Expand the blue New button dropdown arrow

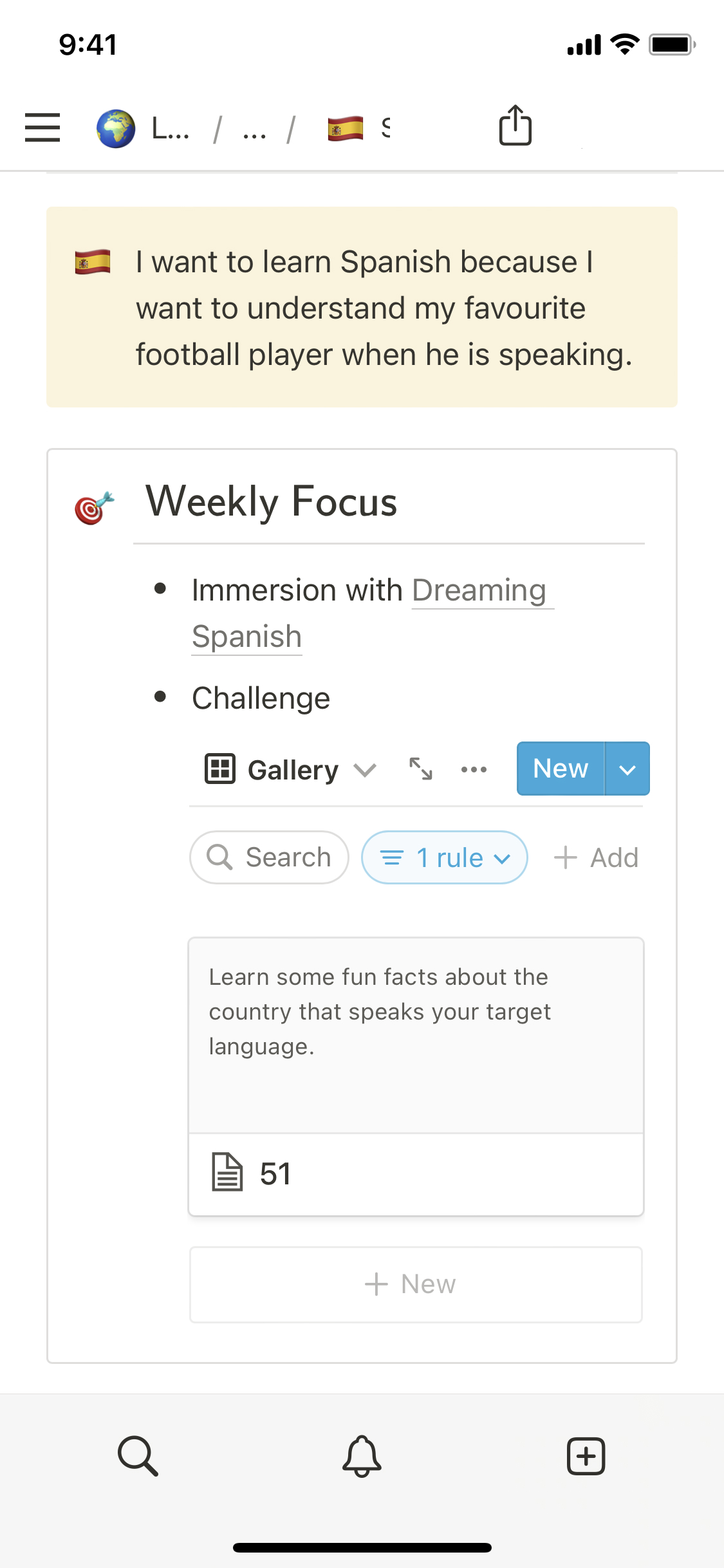pos(627,769)
